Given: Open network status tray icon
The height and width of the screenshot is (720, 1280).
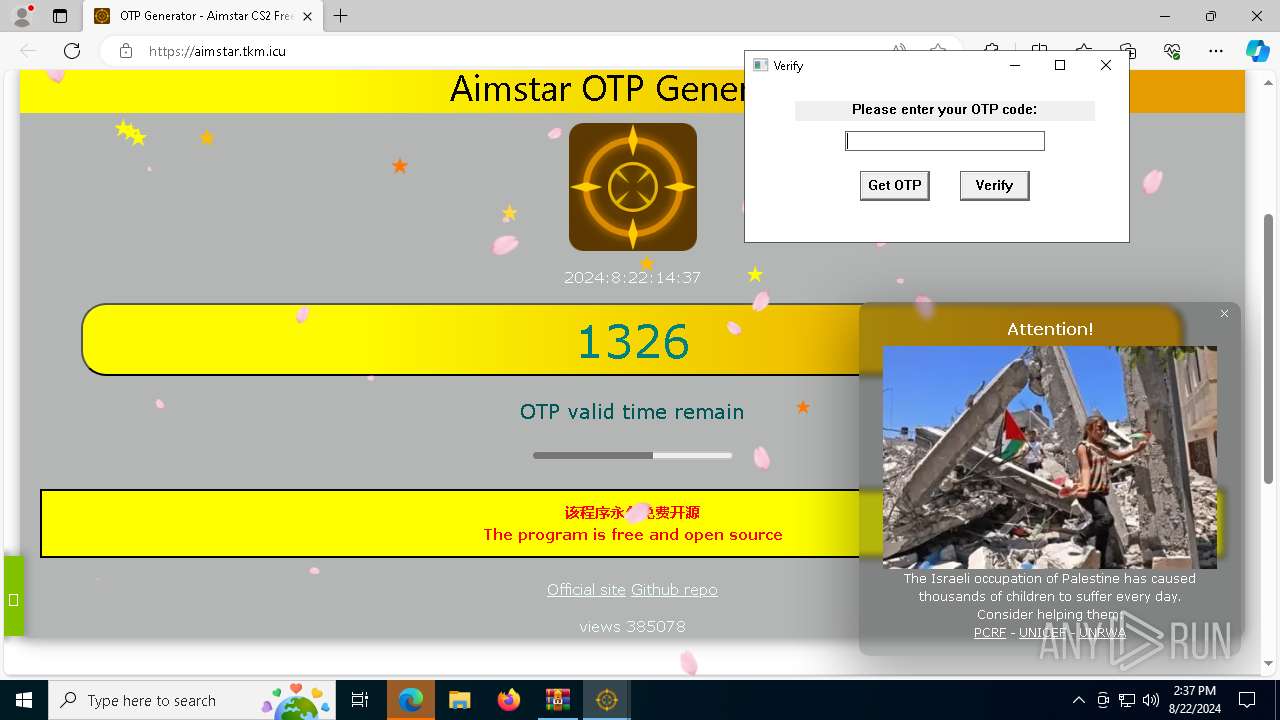Looking at the screenshot, I should coord(1127,700).
